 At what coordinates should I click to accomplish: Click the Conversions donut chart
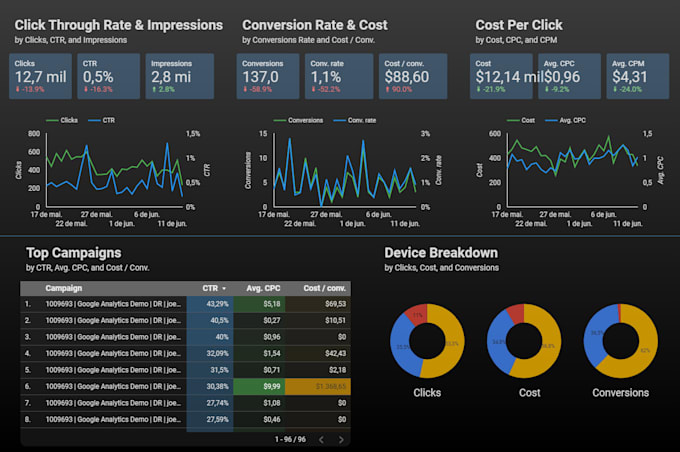tap(621, 341)
